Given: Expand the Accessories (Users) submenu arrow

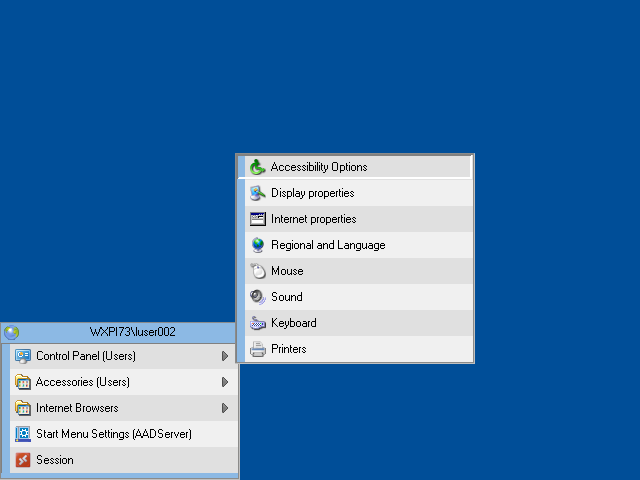Looking at the screenshot, I should tap(225, 382).
